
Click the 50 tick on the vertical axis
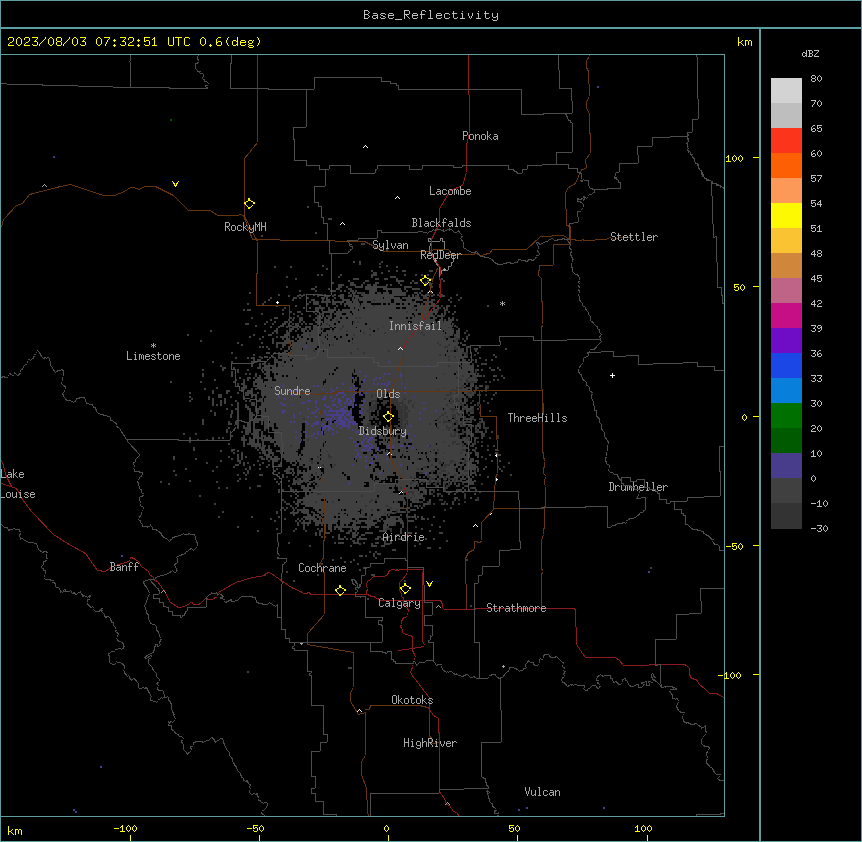[739, 287]
